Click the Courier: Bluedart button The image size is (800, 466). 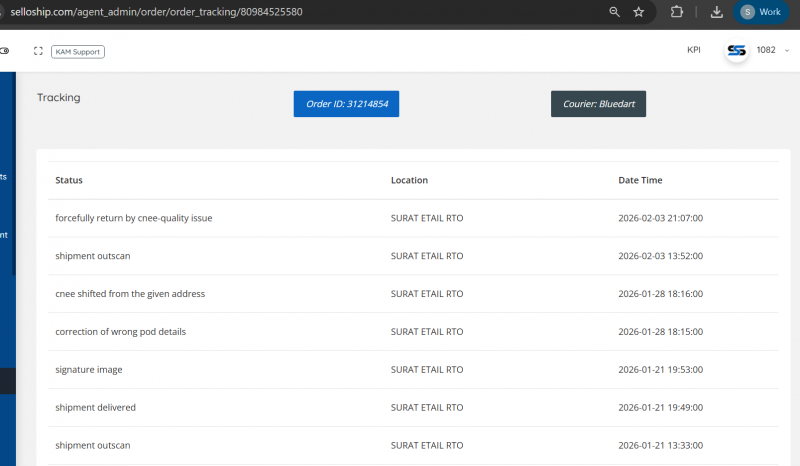pos(598,104)
